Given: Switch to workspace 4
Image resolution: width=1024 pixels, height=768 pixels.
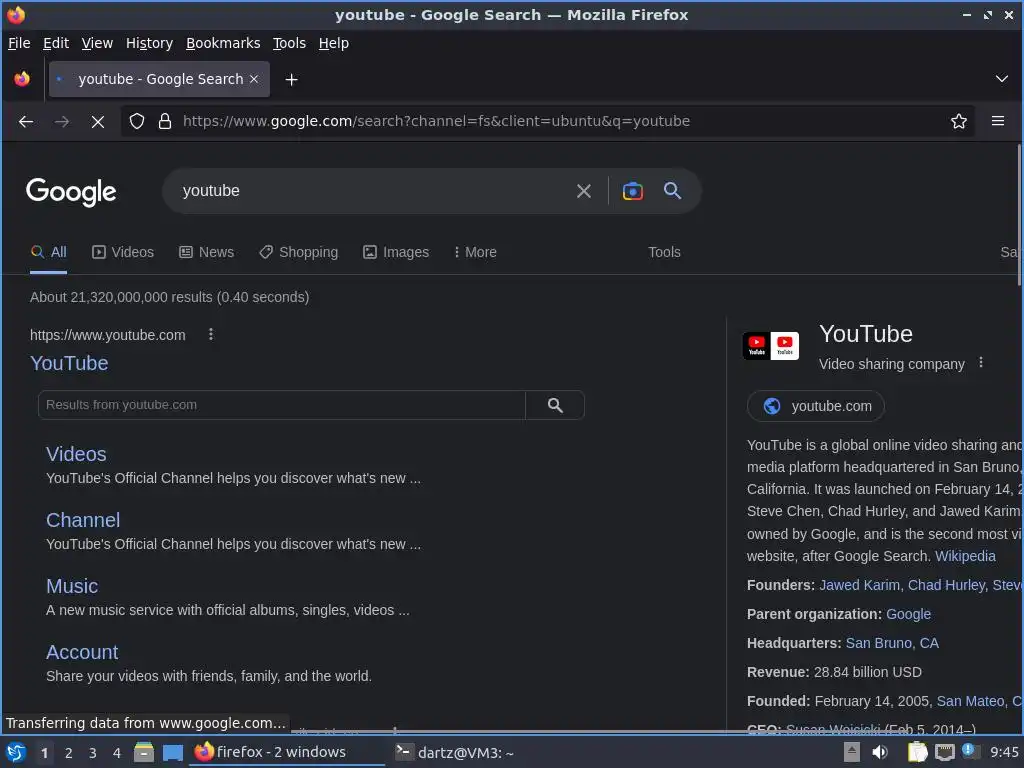Looking at the screenshot, I should [x=117, y=753].
